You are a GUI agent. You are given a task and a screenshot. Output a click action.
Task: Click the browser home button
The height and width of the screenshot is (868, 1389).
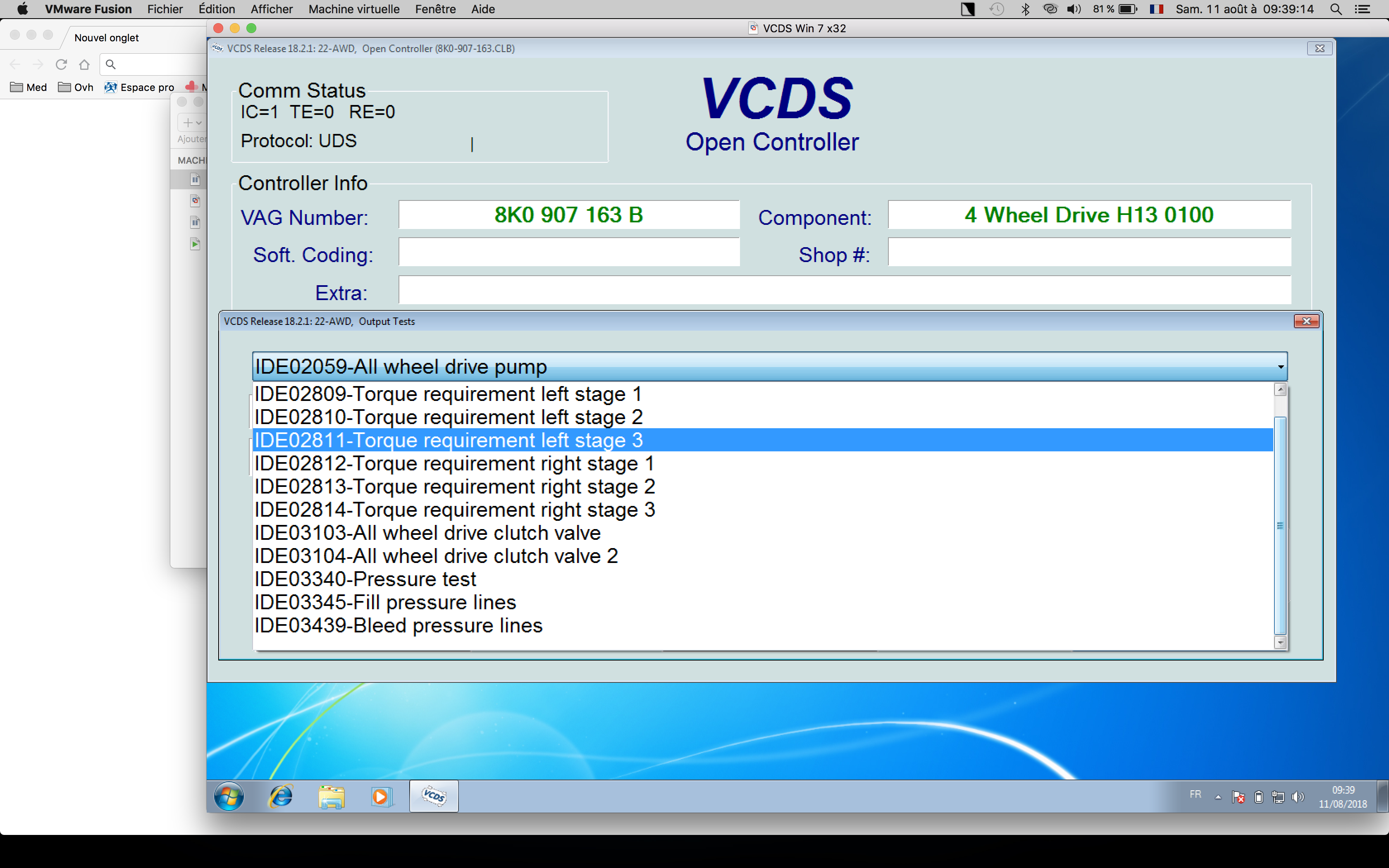click(84, 64)
